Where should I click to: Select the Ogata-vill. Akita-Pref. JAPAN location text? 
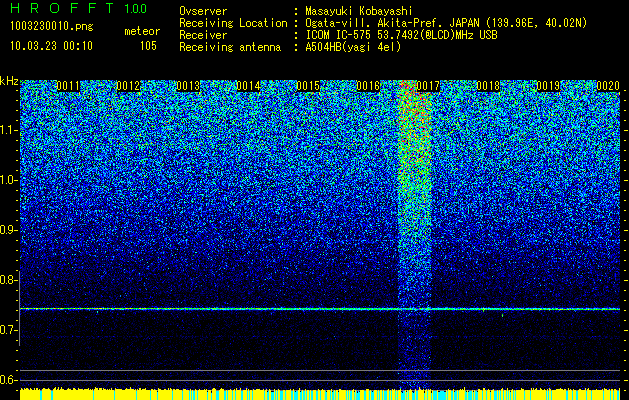point(446,23)
